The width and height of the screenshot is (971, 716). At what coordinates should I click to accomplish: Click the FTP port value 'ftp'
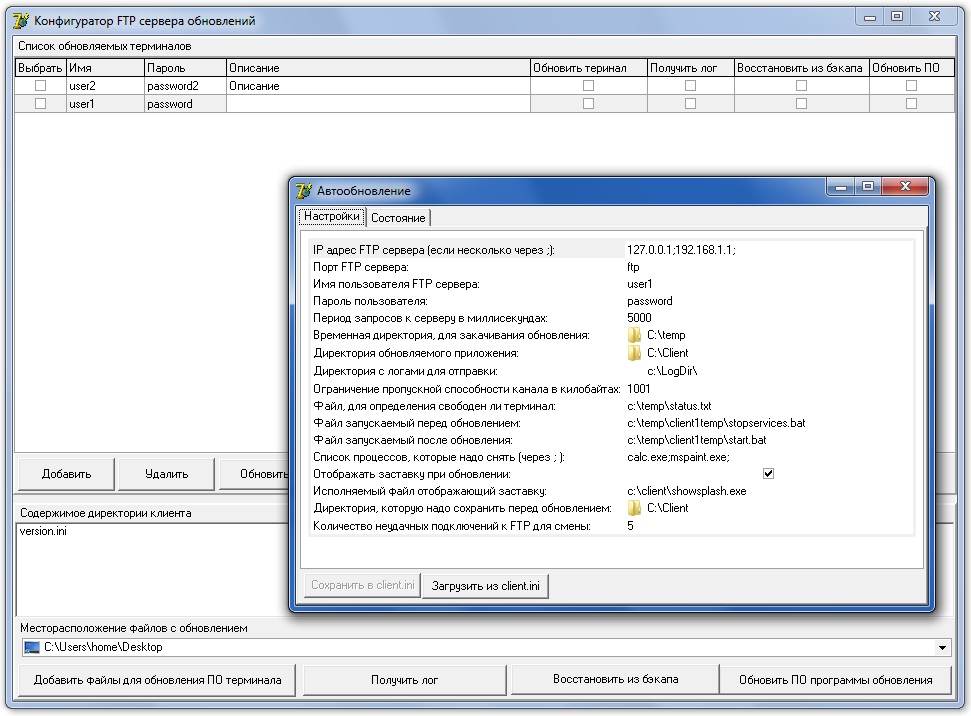[x=633, y=267]
